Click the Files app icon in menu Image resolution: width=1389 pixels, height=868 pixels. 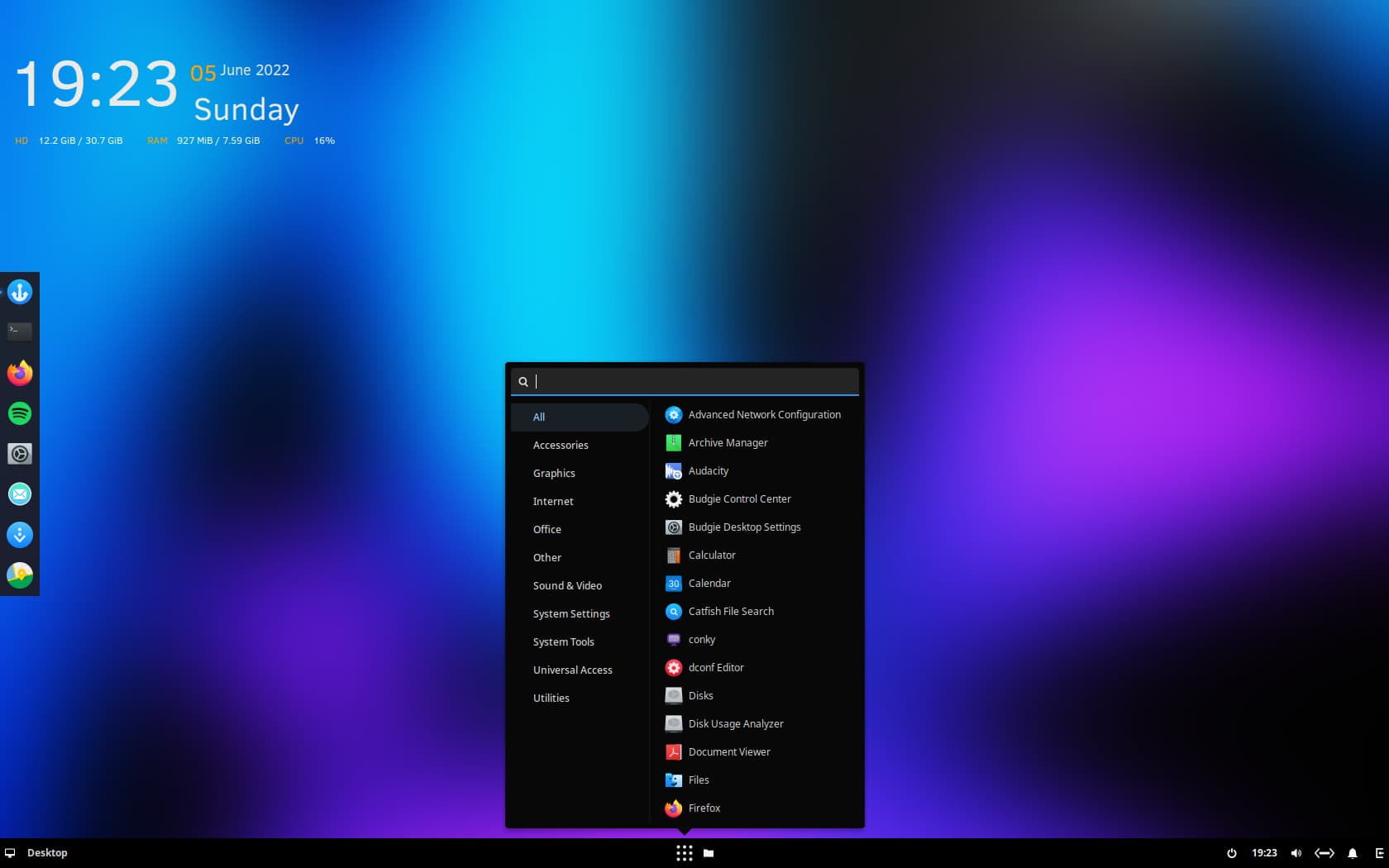coord(674,780)
